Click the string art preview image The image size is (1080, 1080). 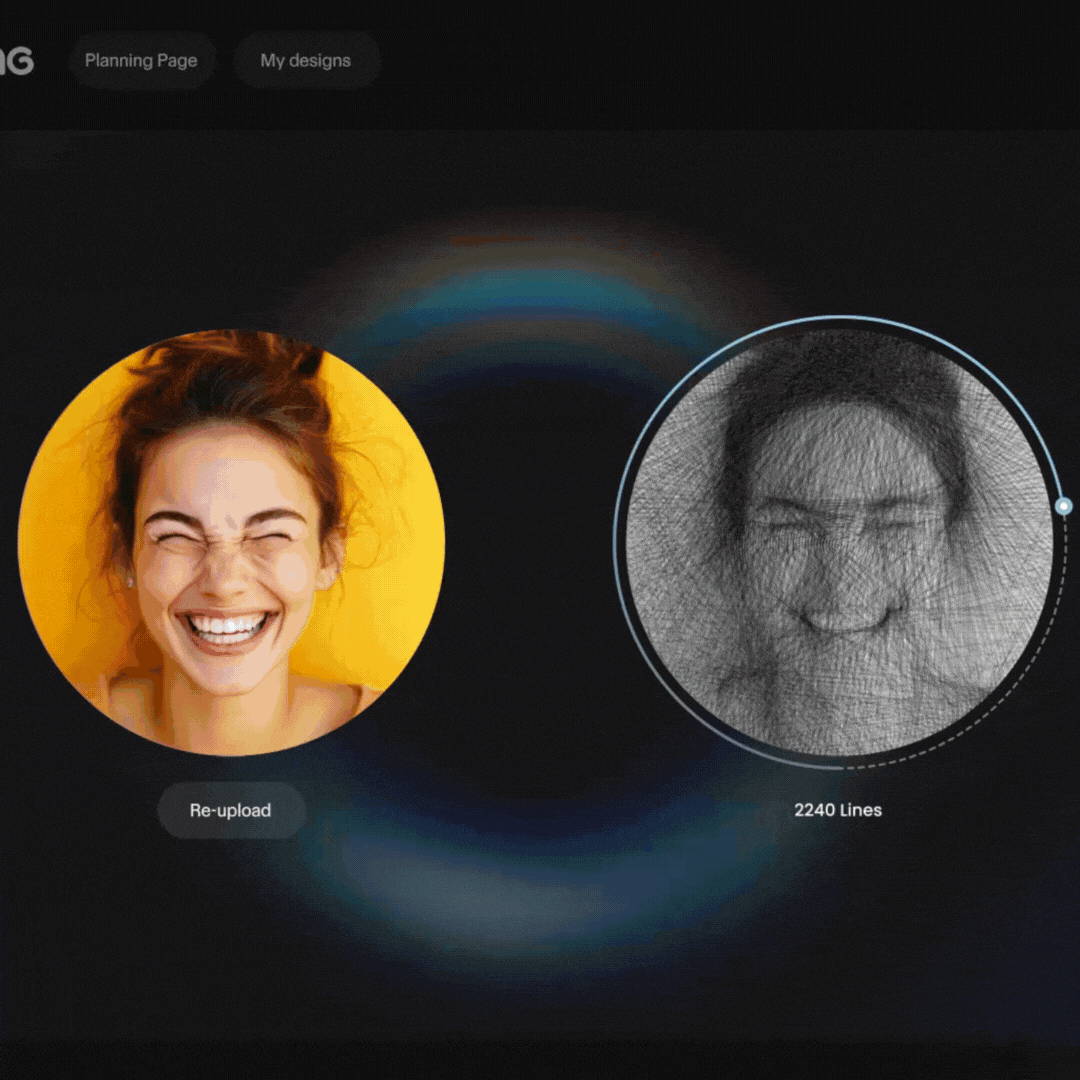point(839,543)
